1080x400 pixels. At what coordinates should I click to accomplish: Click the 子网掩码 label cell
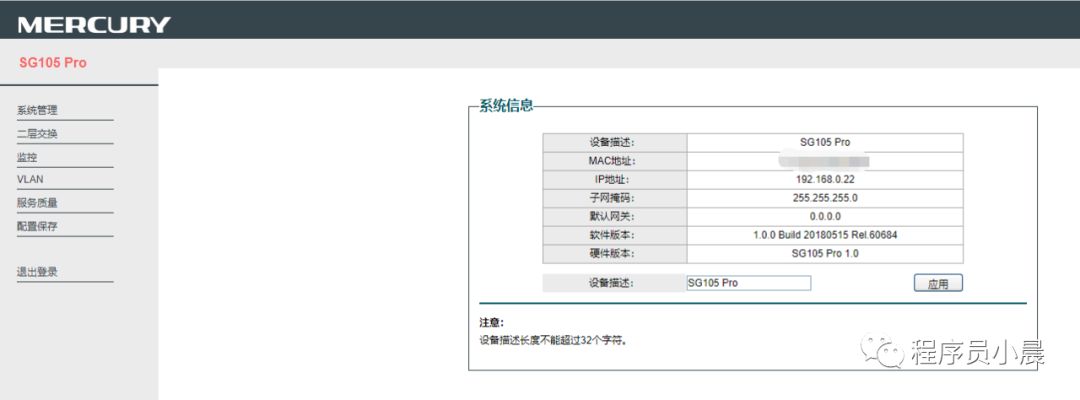[614, 198]
